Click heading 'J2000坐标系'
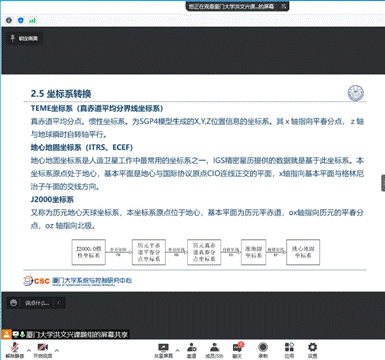 click(52, 199)
